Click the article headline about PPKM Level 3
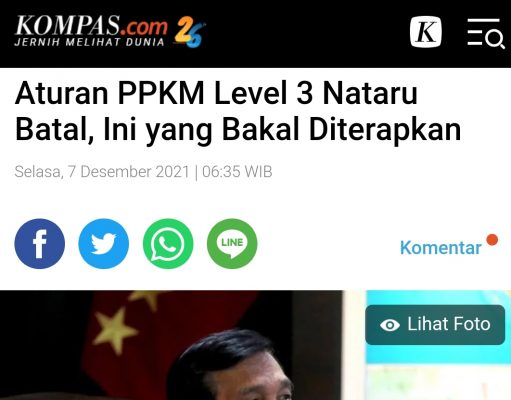Screen dimensions: 511x400 238,112
